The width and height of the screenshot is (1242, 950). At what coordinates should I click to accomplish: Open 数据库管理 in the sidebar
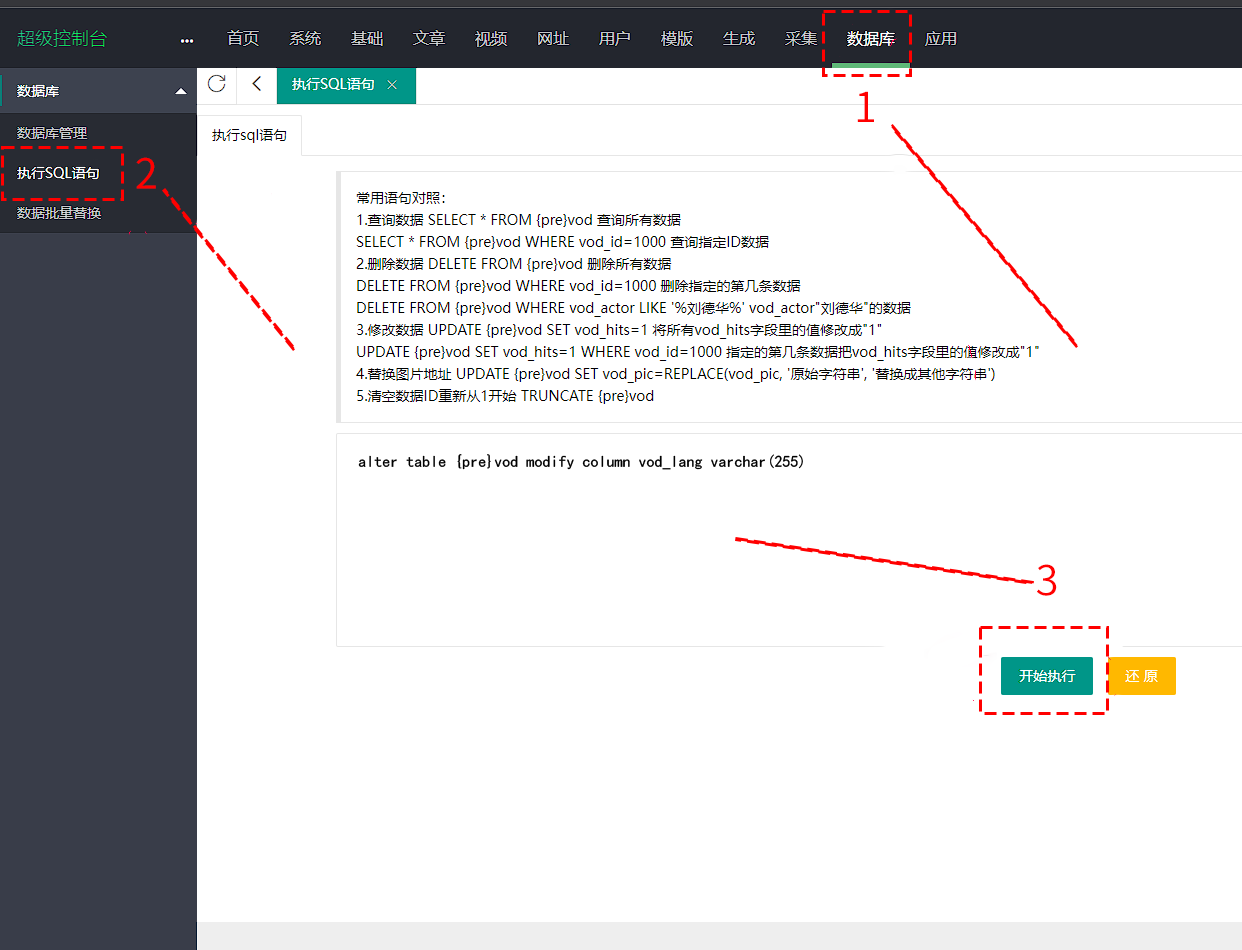(x=52, y=133)
